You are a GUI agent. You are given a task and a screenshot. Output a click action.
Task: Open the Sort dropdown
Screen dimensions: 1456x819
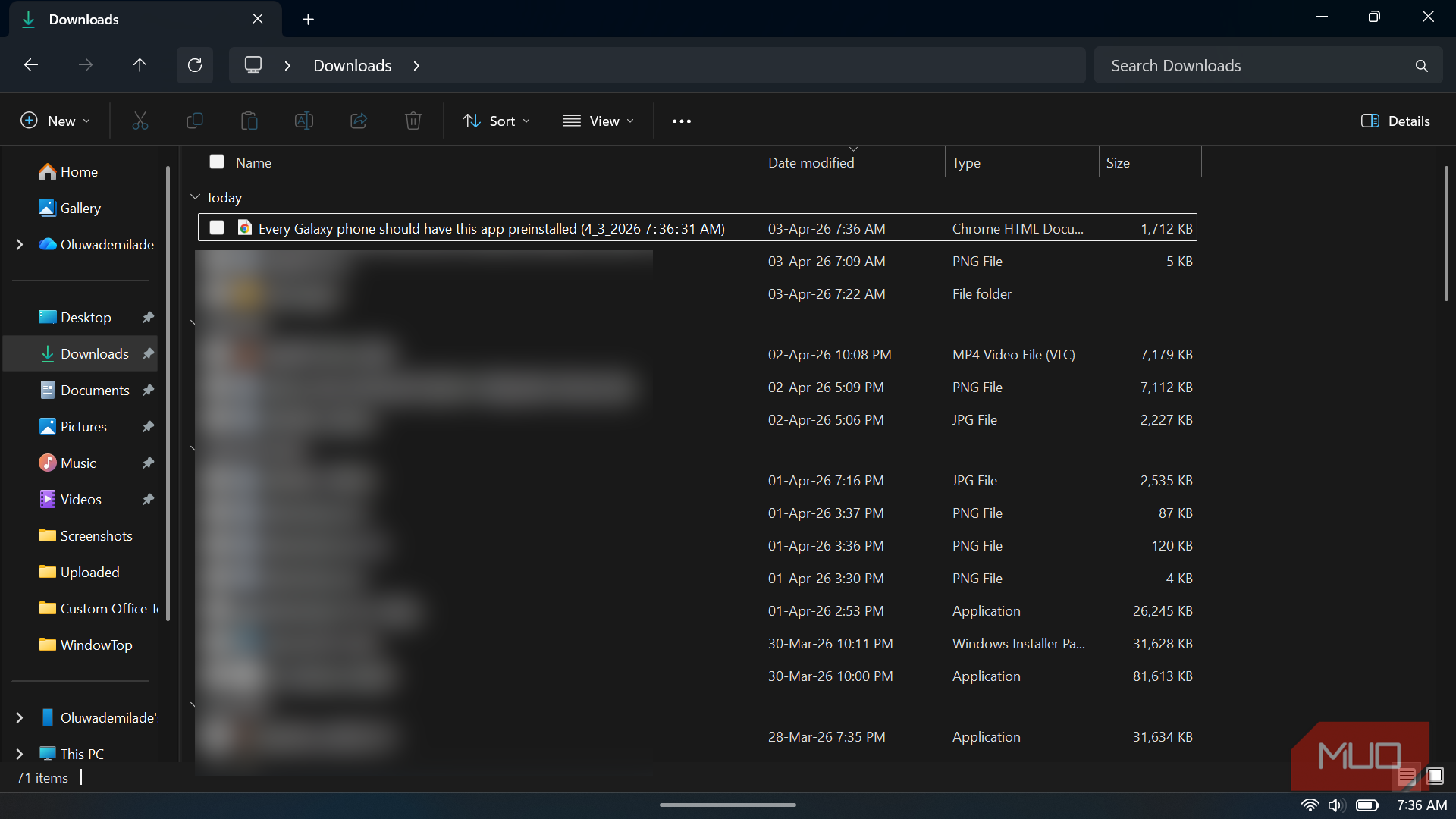[x=497, y=121]
